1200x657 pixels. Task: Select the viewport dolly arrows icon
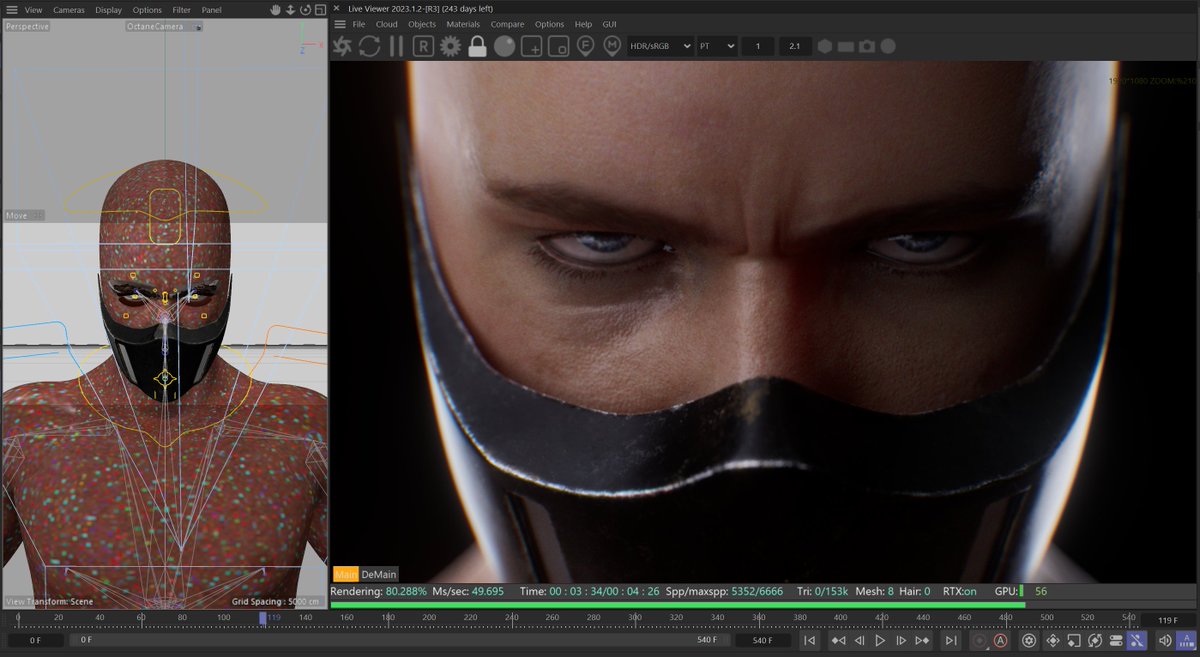(x=291, y=9)
